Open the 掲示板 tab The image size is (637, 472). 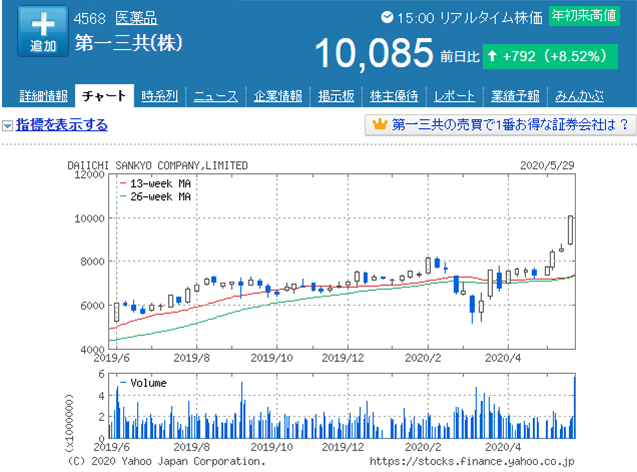(x=336, y=96)
